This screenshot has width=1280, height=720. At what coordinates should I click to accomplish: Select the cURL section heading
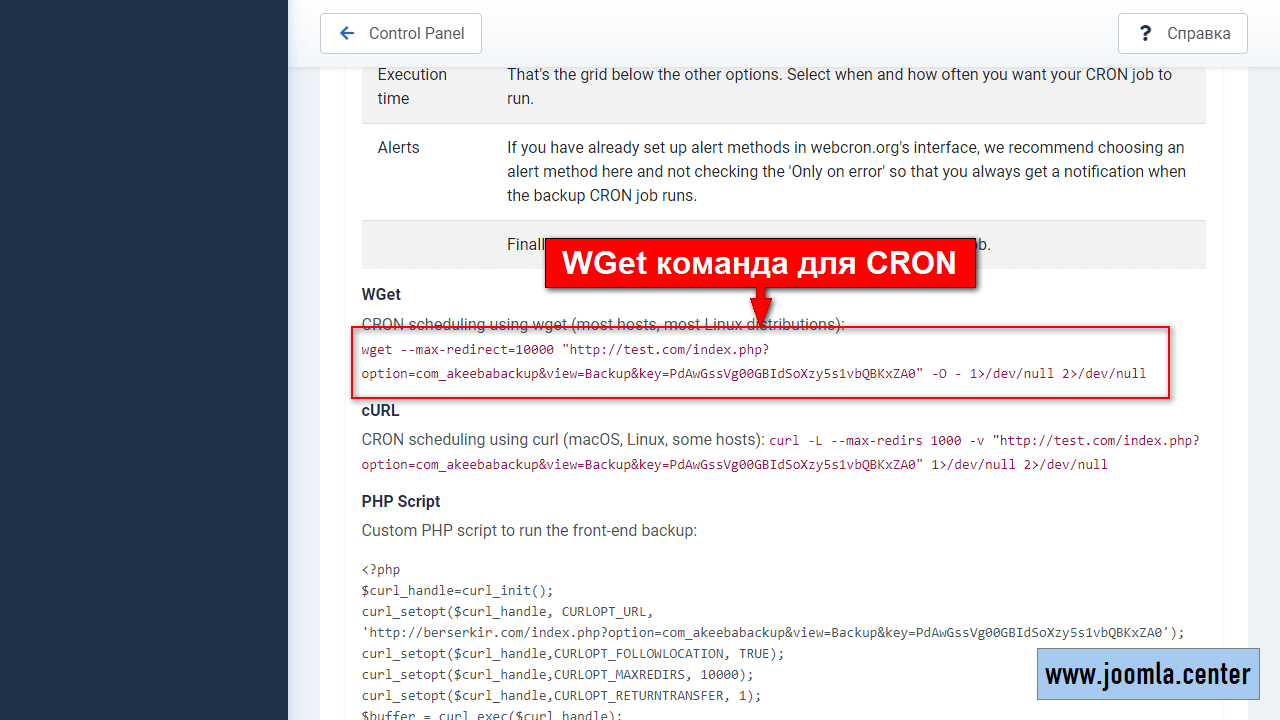tap(380, 410)
